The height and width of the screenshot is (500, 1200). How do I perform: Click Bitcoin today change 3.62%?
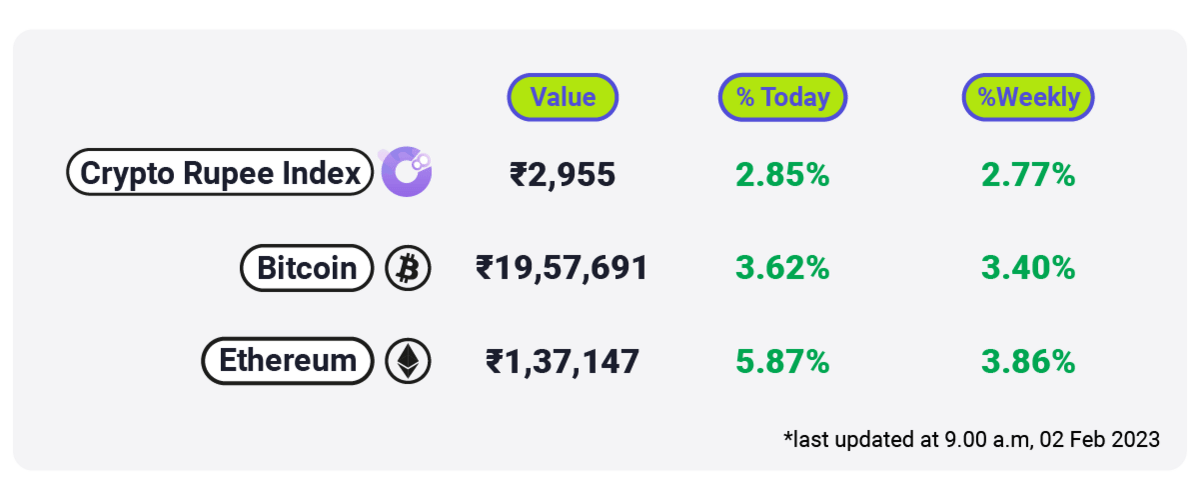tap(783, 268)
